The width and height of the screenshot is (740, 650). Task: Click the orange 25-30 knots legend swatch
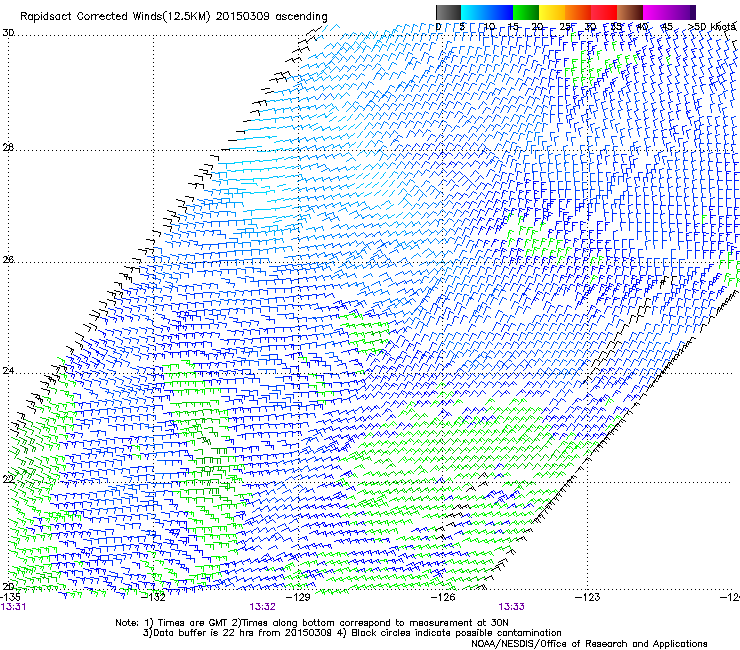tap(578, 13)
